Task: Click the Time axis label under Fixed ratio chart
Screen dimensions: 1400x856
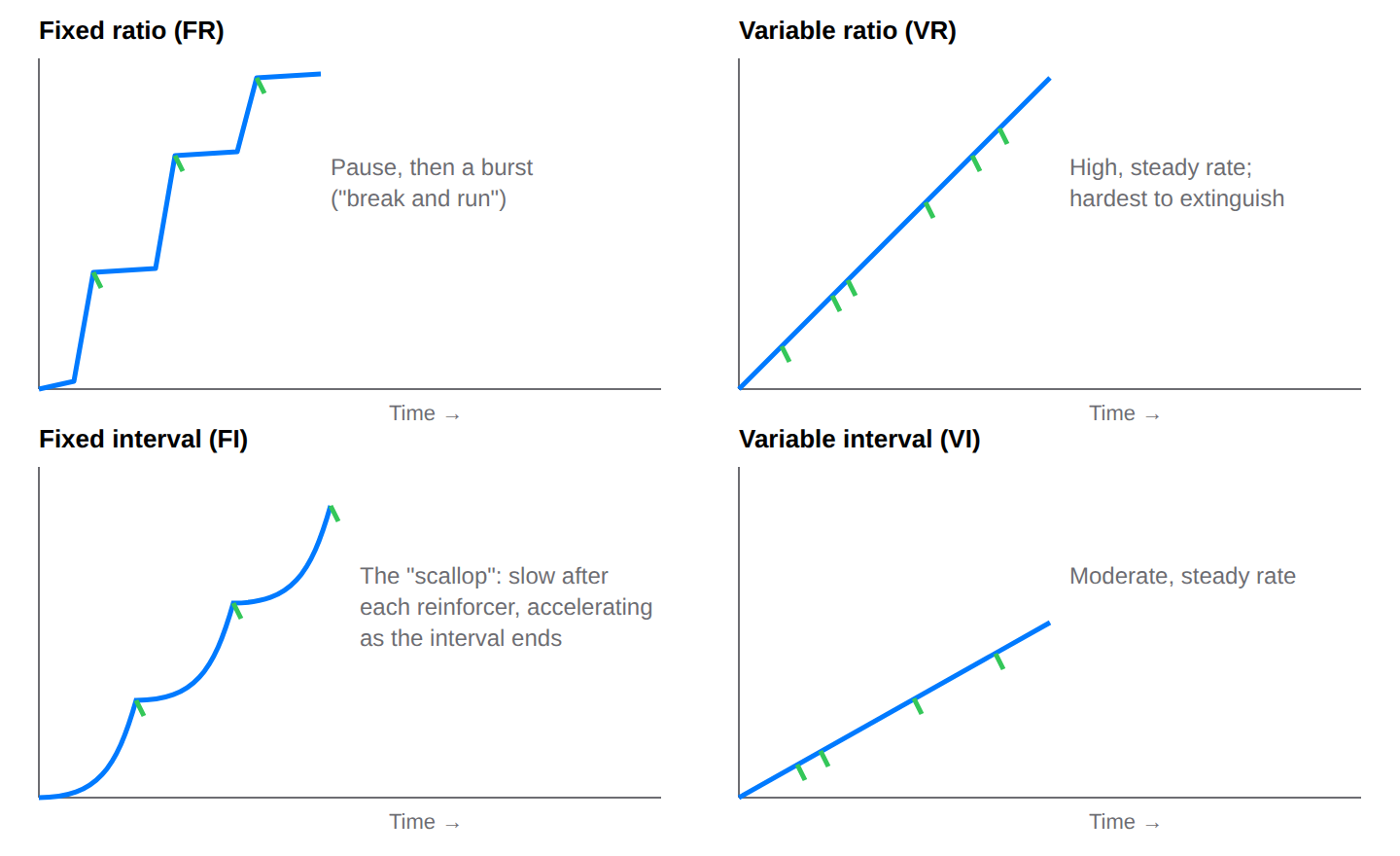Action: [425, 413]
